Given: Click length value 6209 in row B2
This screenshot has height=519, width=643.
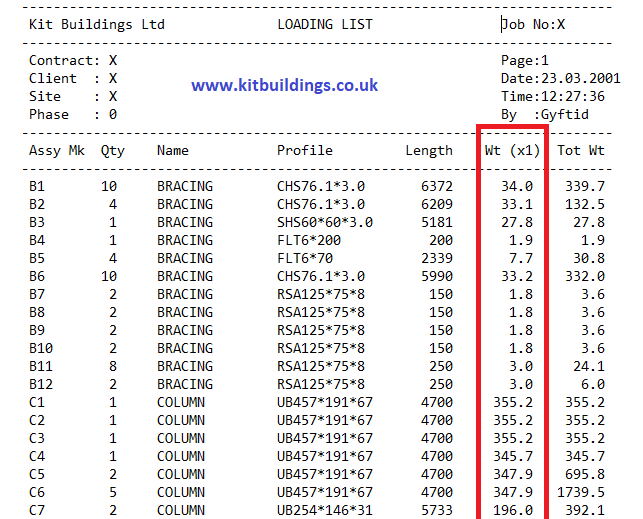Looking at the screenshot, I should tap(437, 204).
